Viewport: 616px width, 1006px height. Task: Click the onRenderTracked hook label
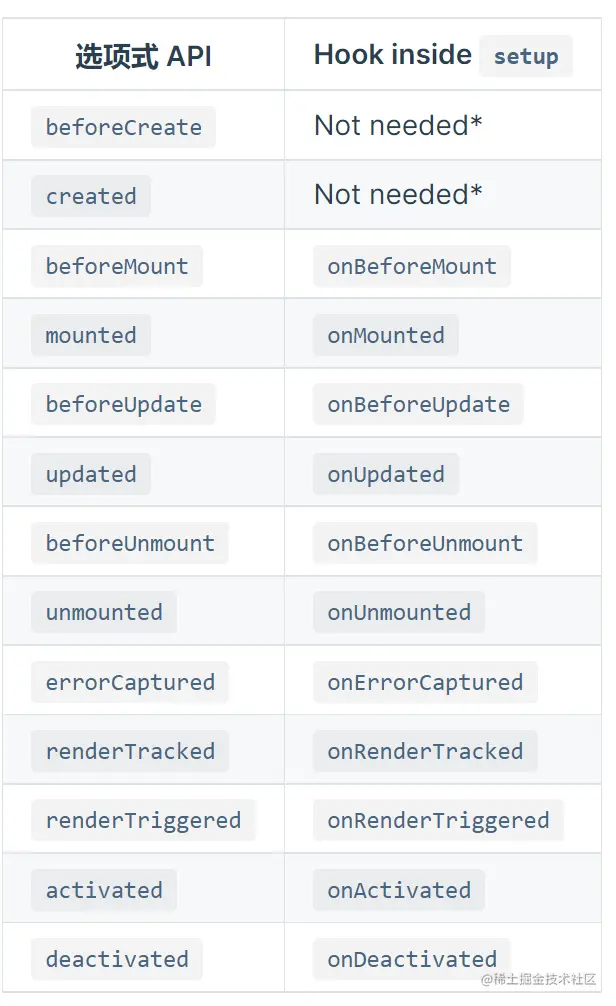[425, 752]
